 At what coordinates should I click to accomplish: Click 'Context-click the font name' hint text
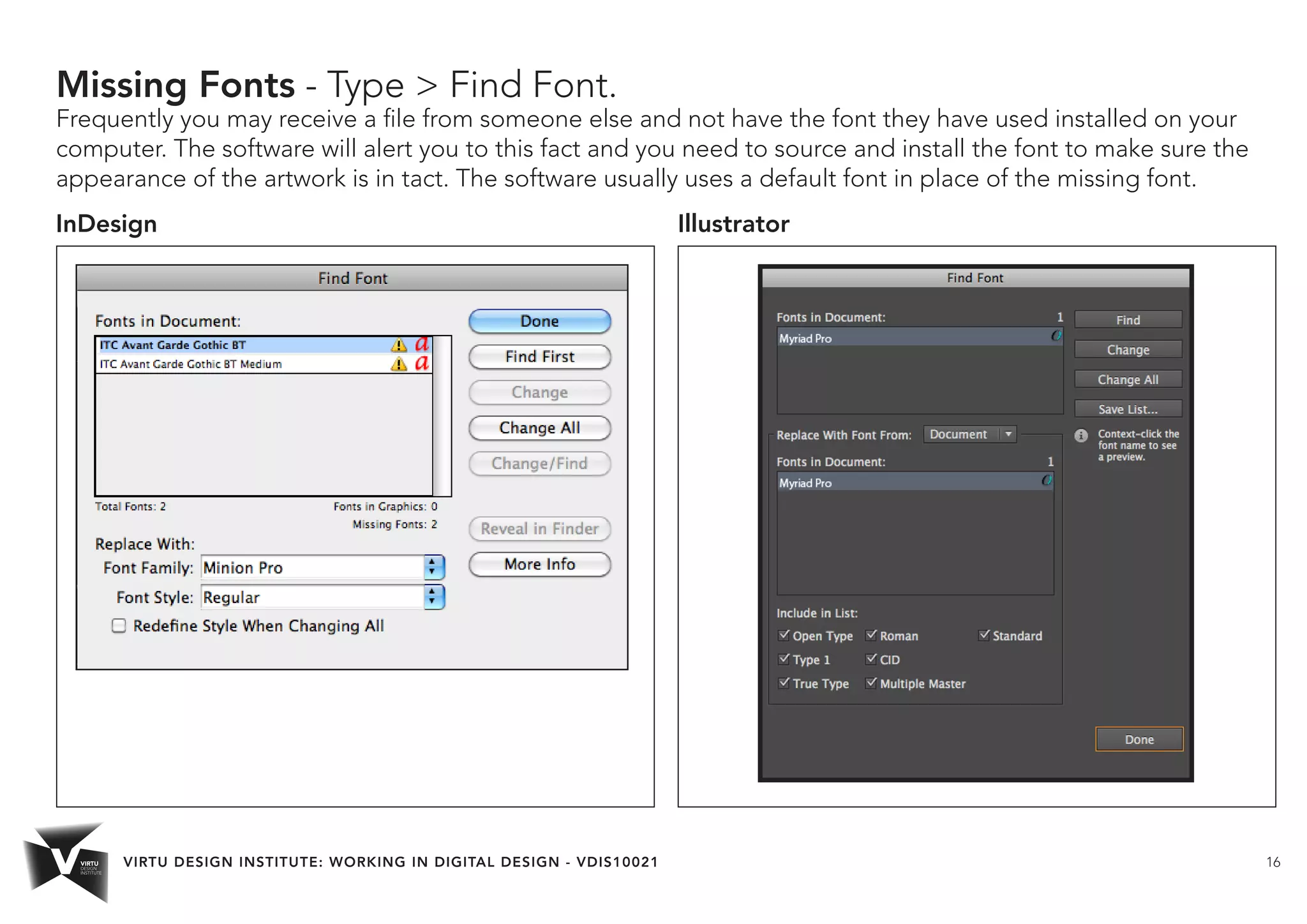(x=1139, y=445)
